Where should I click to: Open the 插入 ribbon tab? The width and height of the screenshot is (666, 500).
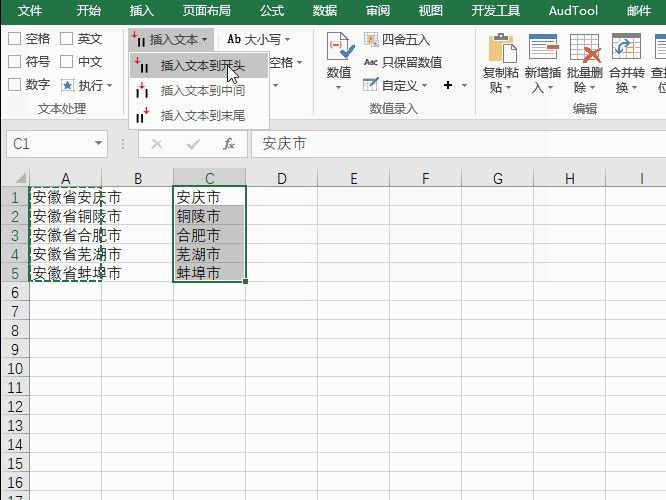(141, 10)
